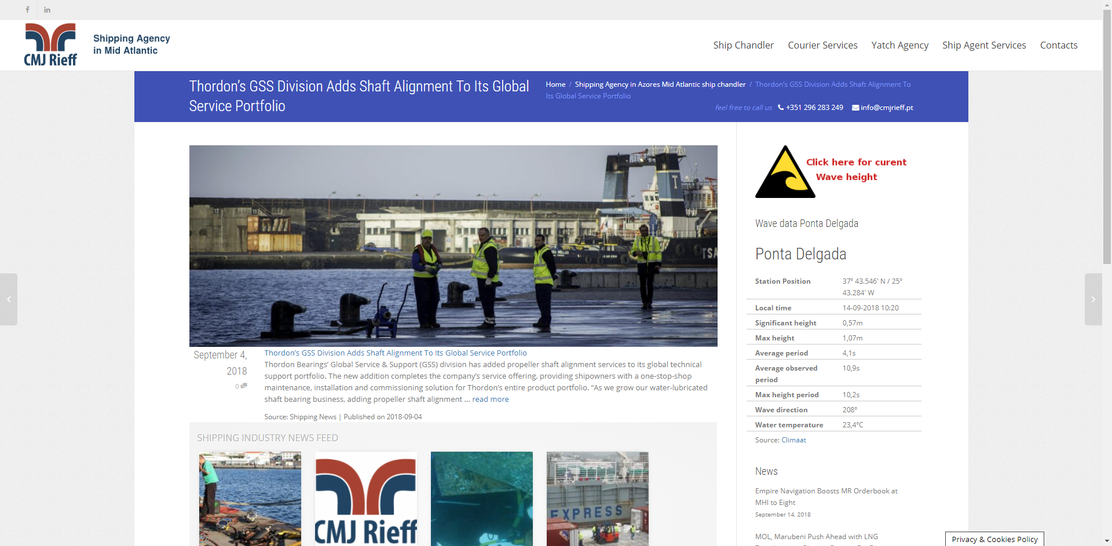Click the 'read more' link
1112x546 pixels.
491,399
